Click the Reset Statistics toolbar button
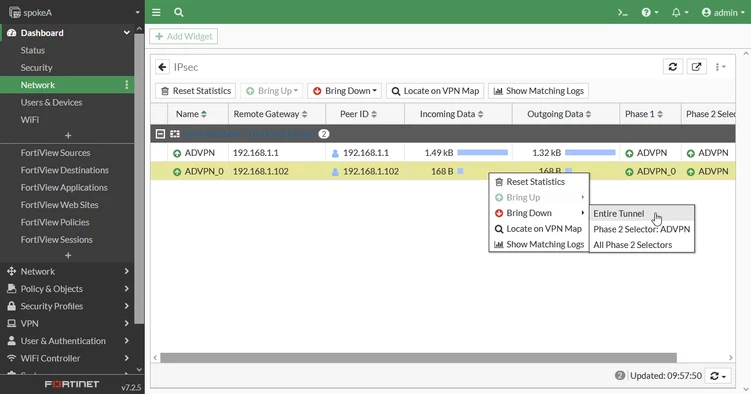Image resolution: width=751 pixels, height=394 pixels. click(x=195, y=91)
